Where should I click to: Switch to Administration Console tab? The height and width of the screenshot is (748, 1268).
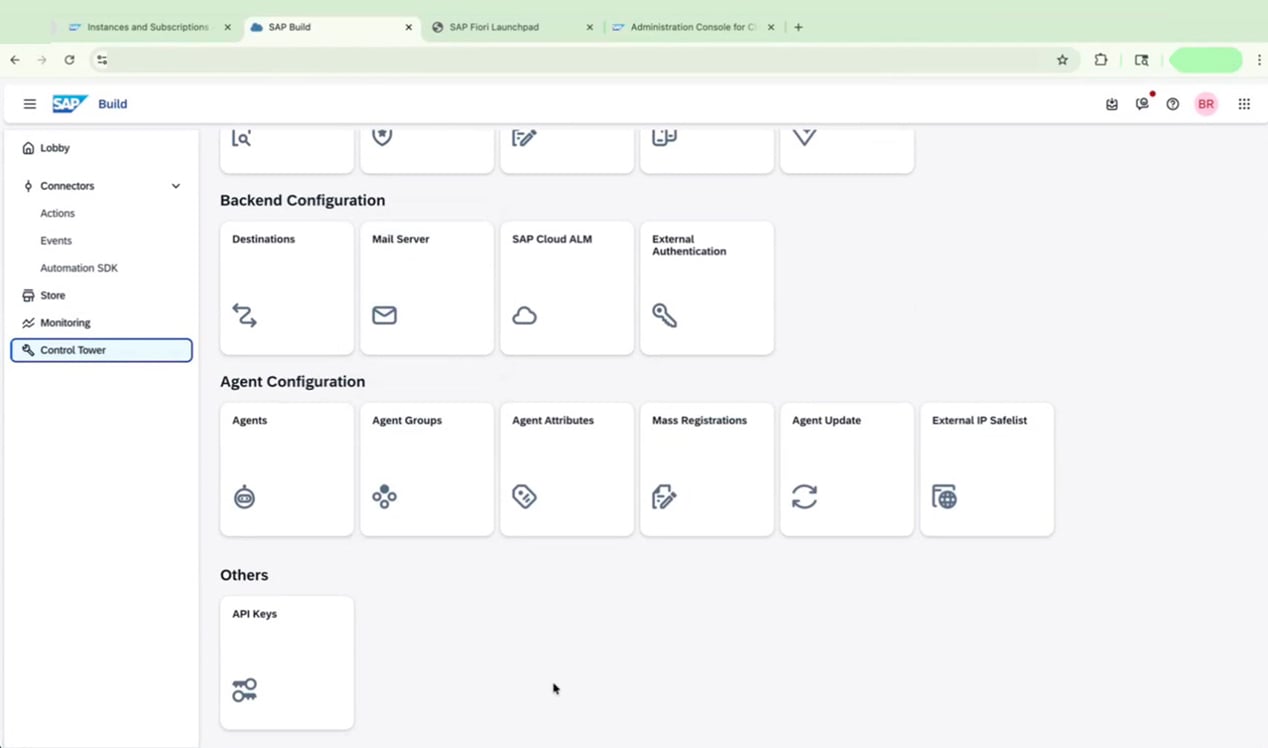[x=694, y=27]
